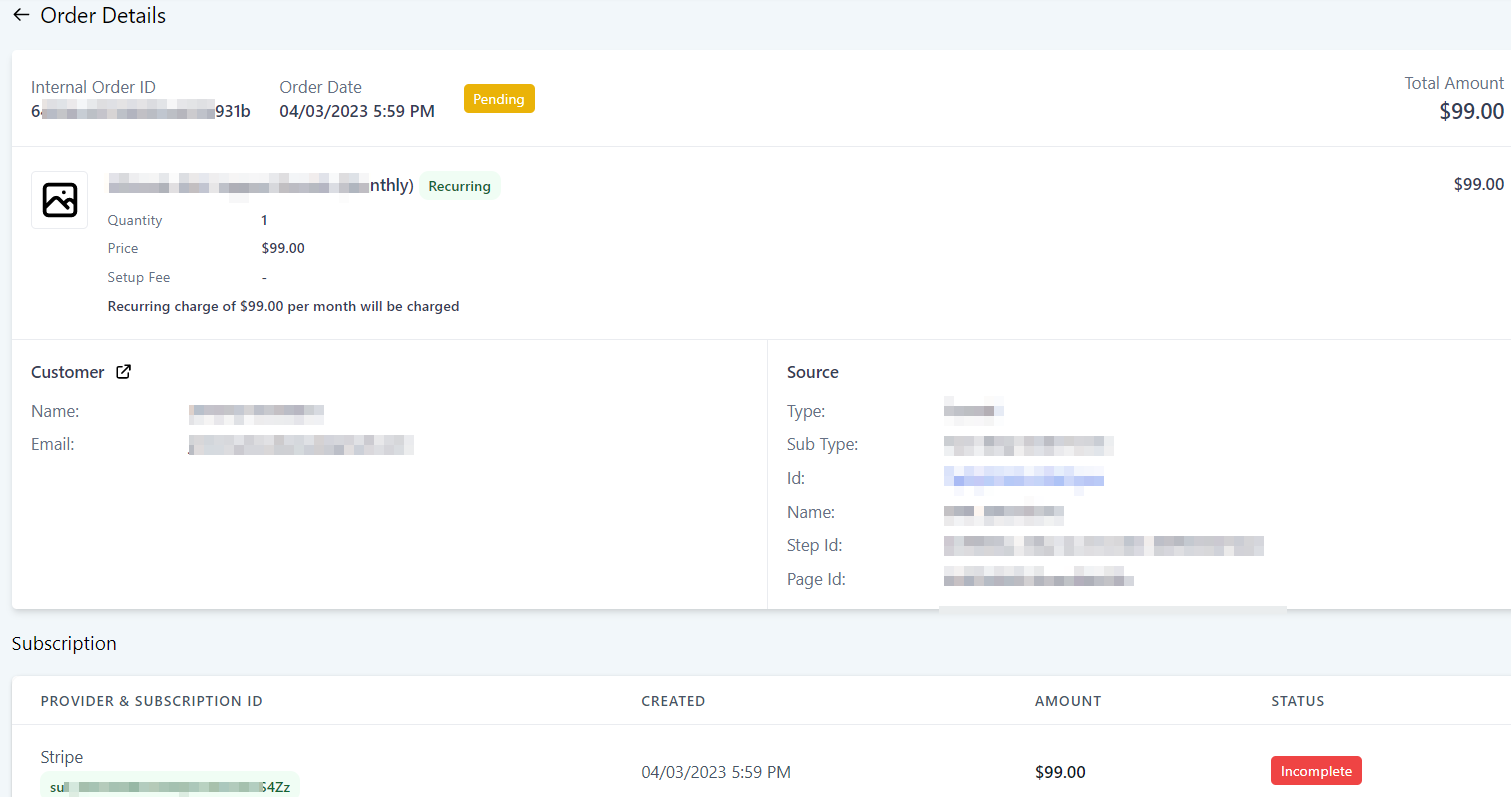Click the back arrow beside Order Details
This screenshot has height=797, width=1511.
pyautogui.click(x=21, y=16)
